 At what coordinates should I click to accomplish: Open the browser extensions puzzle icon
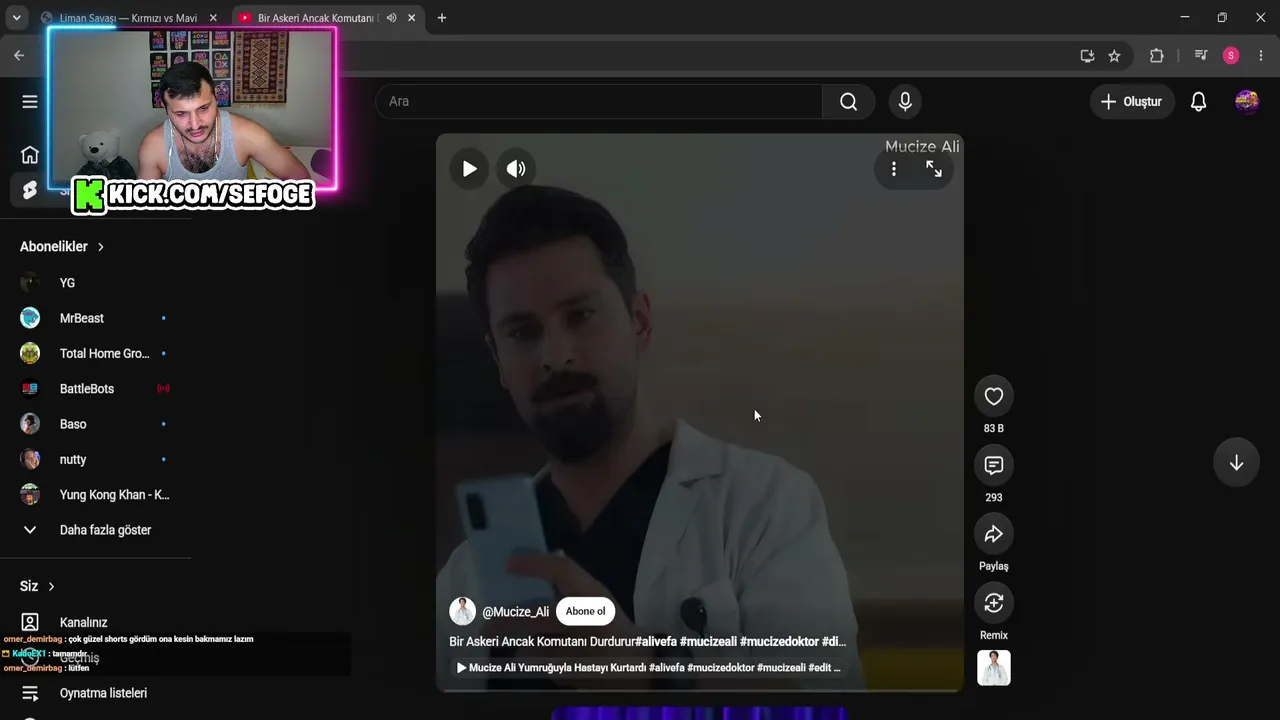[1157, 56]
